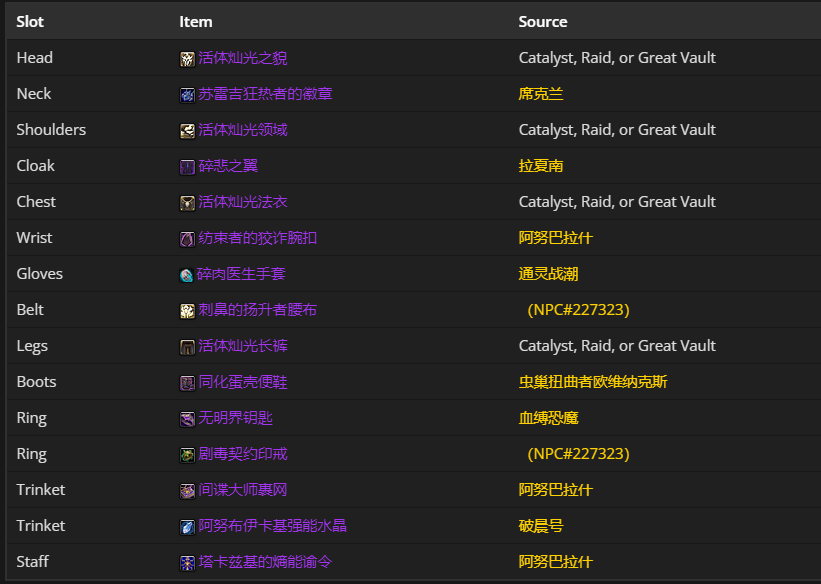This screenshot has width=821, height=584.
Task: Click the 活体灿光之貌 head item icon
Action: [187, 58]
